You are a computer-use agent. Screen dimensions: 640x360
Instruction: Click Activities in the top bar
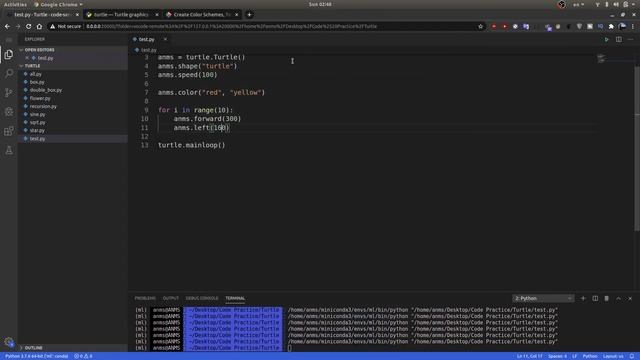click(x=15, y=4)
